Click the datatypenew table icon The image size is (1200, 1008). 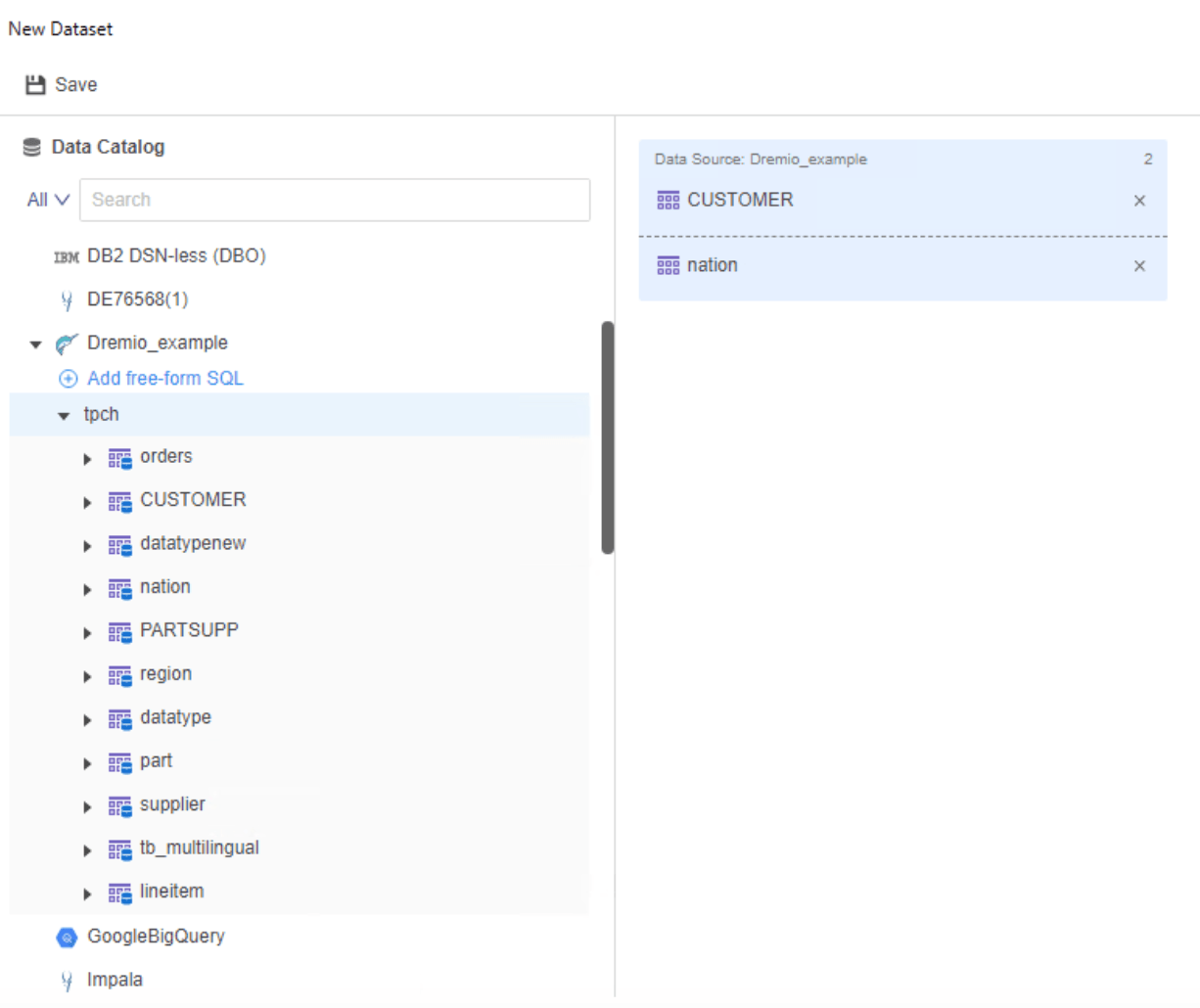point(119,545)
